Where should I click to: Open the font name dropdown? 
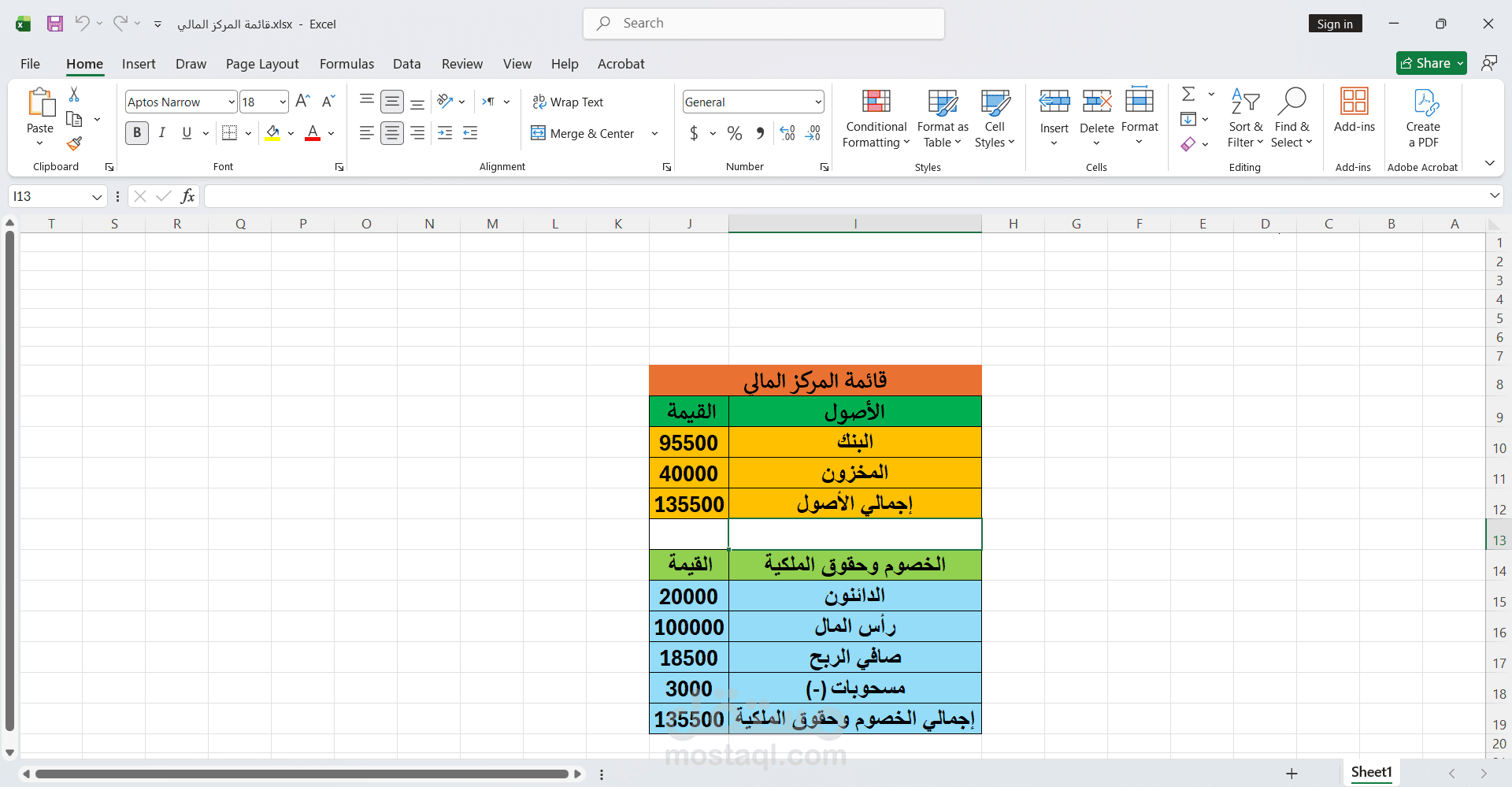pos(232,102)
